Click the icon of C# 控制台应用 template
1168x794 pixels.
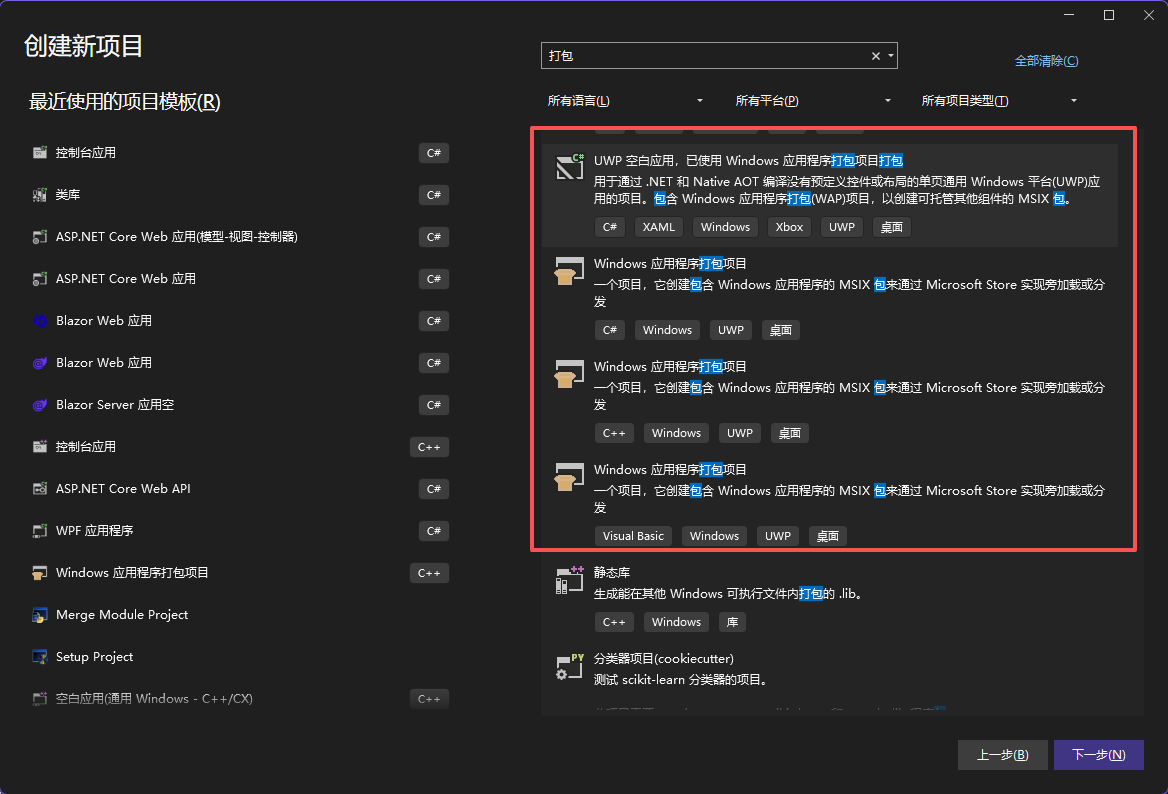pyautogui.click(x=39, y=153)
